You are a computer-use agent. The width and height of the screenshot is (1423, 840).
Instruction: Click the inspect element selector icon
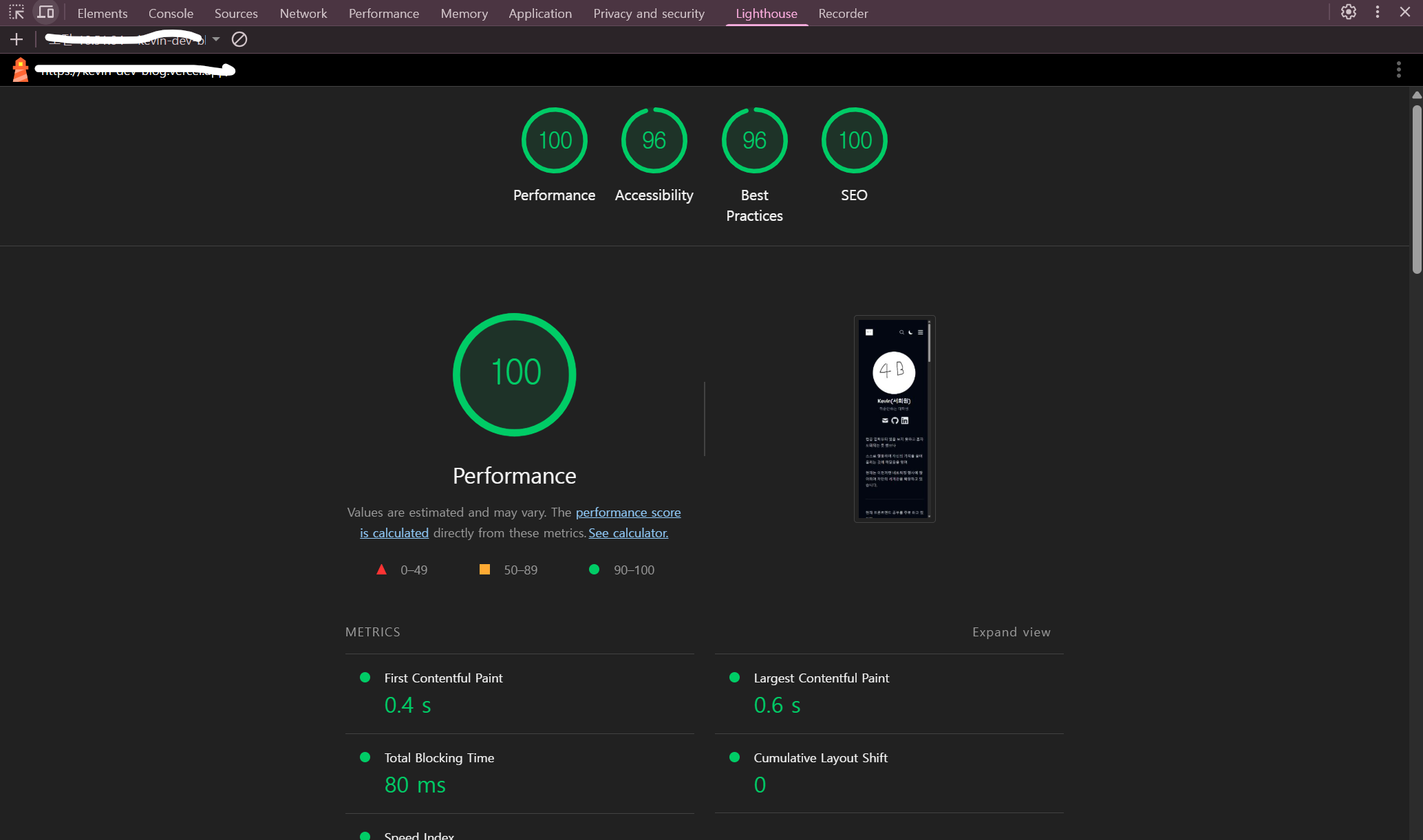(x=17, y=12)
